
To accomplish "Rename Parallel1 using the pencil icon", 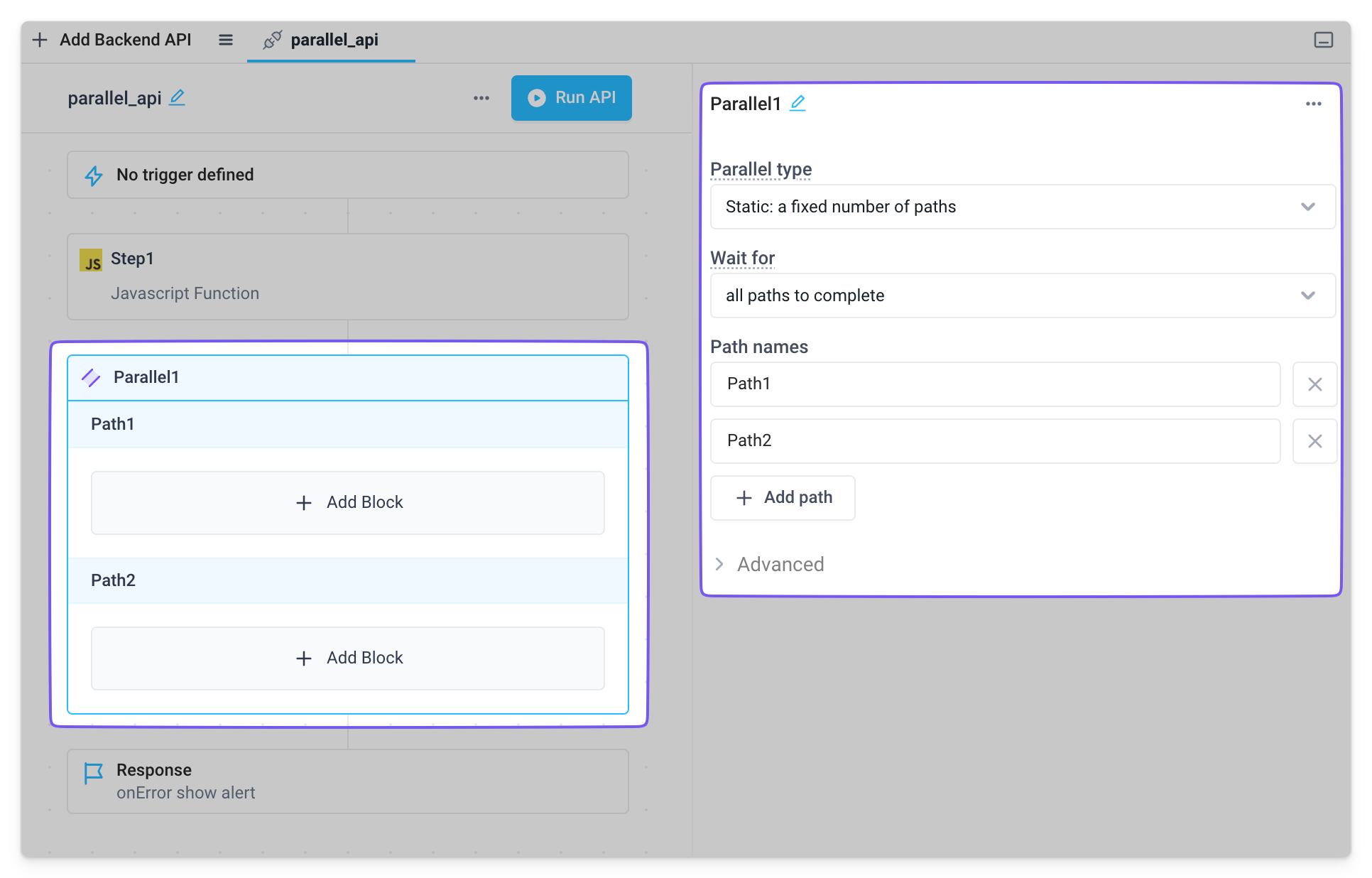I will tap(798, 103).
